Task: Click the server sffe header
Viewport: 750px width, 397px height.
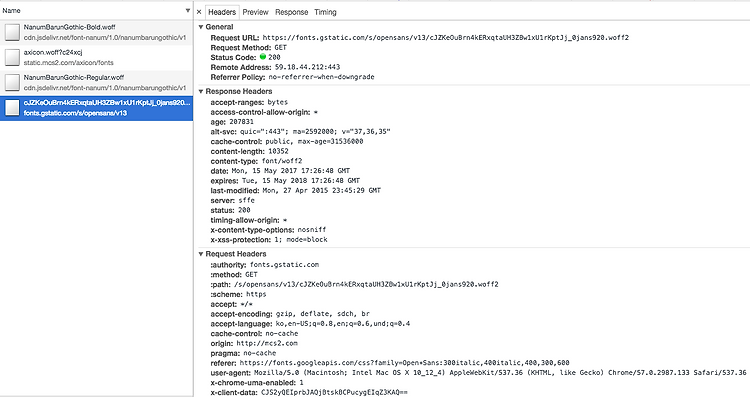Action: coord(232,200)
